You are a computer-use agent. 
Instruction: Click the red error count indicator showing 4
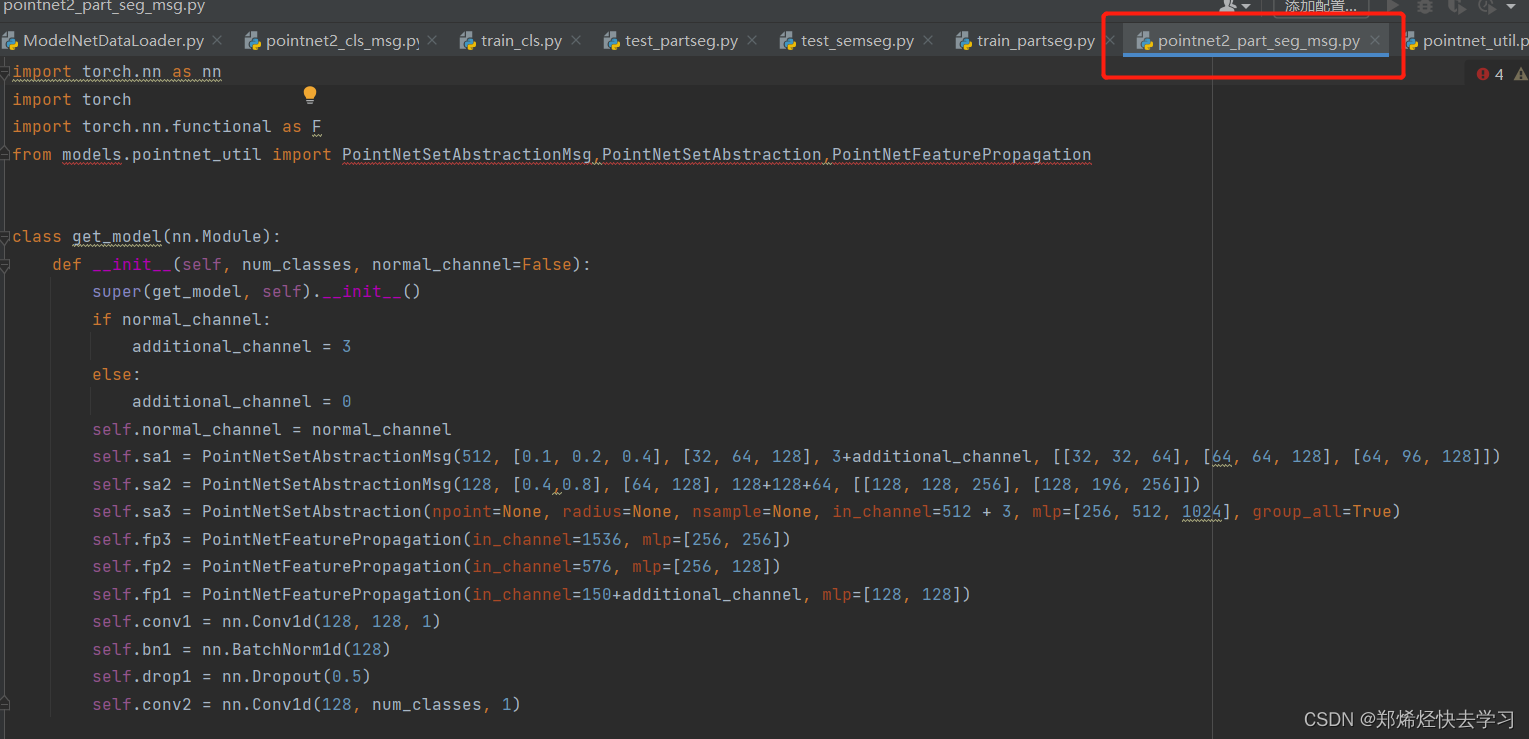coord(1490,74)
